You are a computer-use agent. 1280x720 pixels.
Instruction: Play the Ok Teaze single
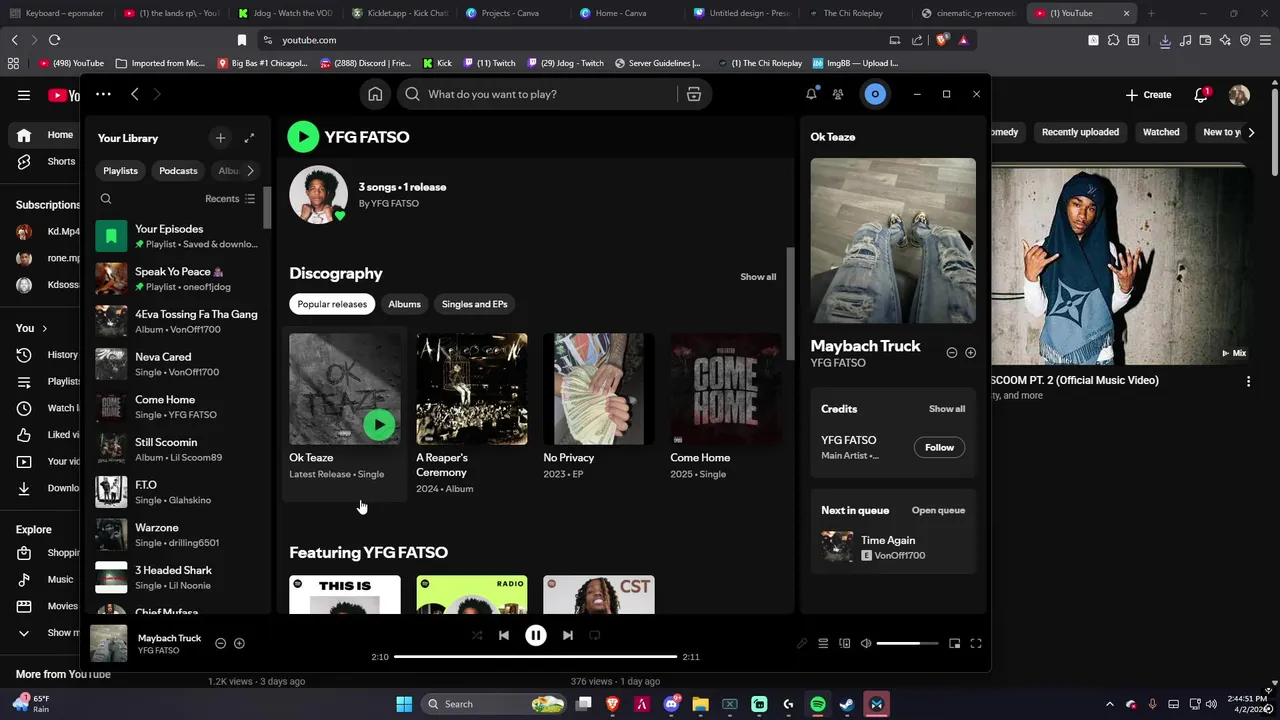point(379,425)
